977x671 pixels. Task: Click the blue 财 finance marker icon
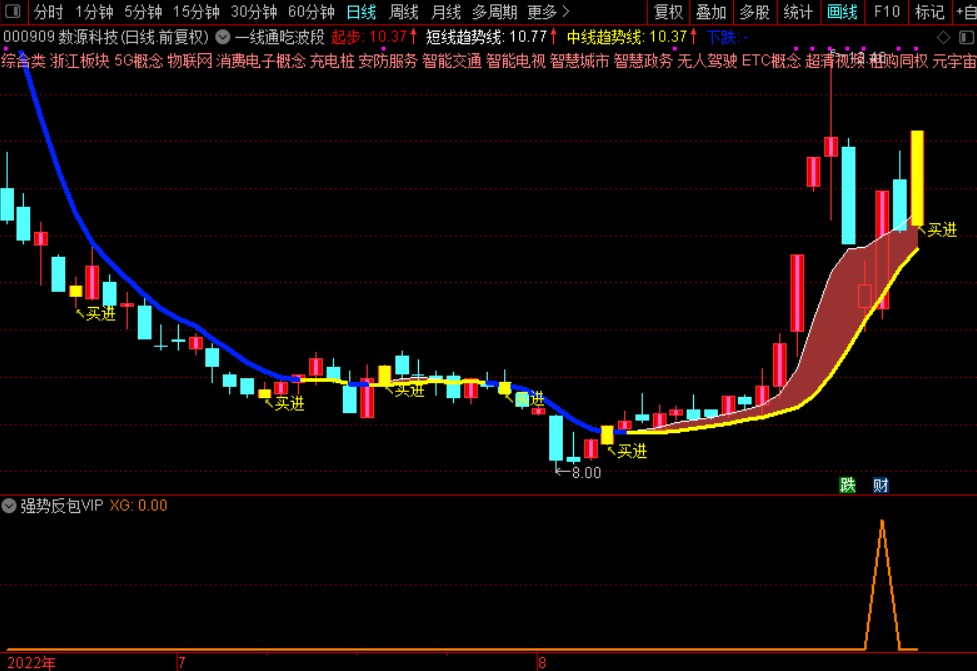tap(880, 485)
